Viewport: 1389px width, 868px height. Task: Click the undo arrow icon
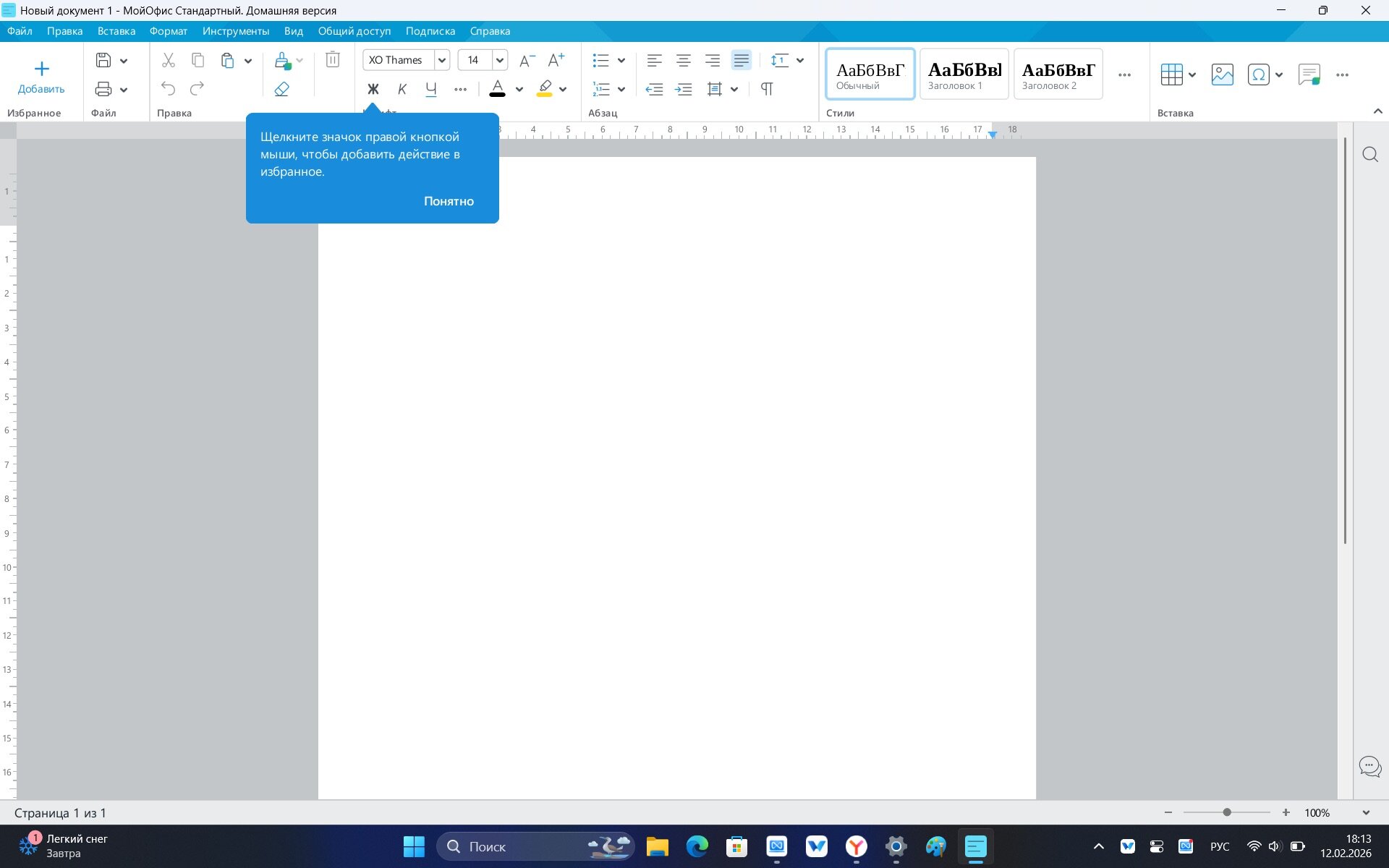click(168, 89)
